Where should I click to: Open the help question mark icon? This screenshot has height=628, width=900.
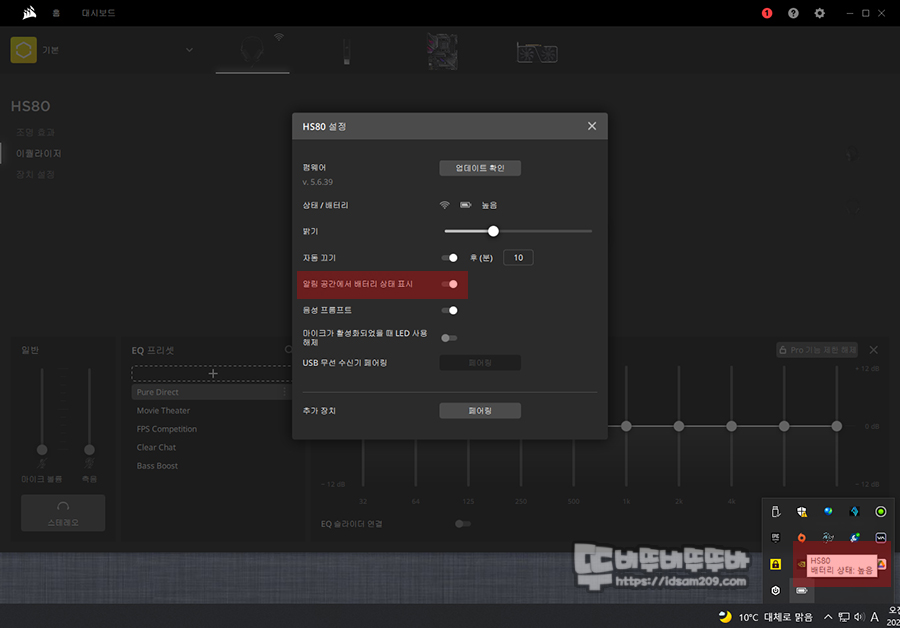pyautogui.click(x=793, y=13)
